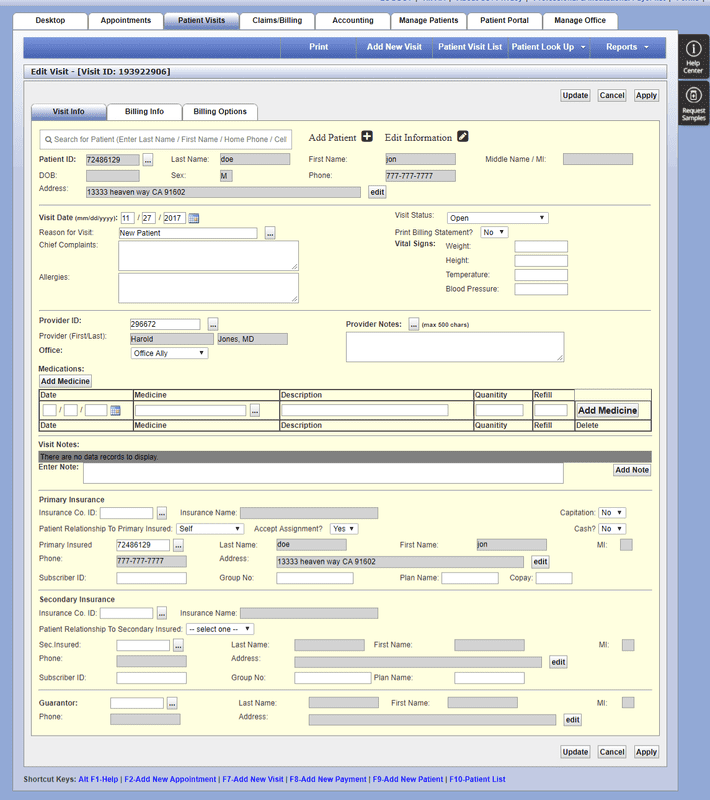Image resolution: width=710 pixels, height=800 pixels.
Task: Click the Guarantor lookup ellipsis button
Action: [172, 703]
